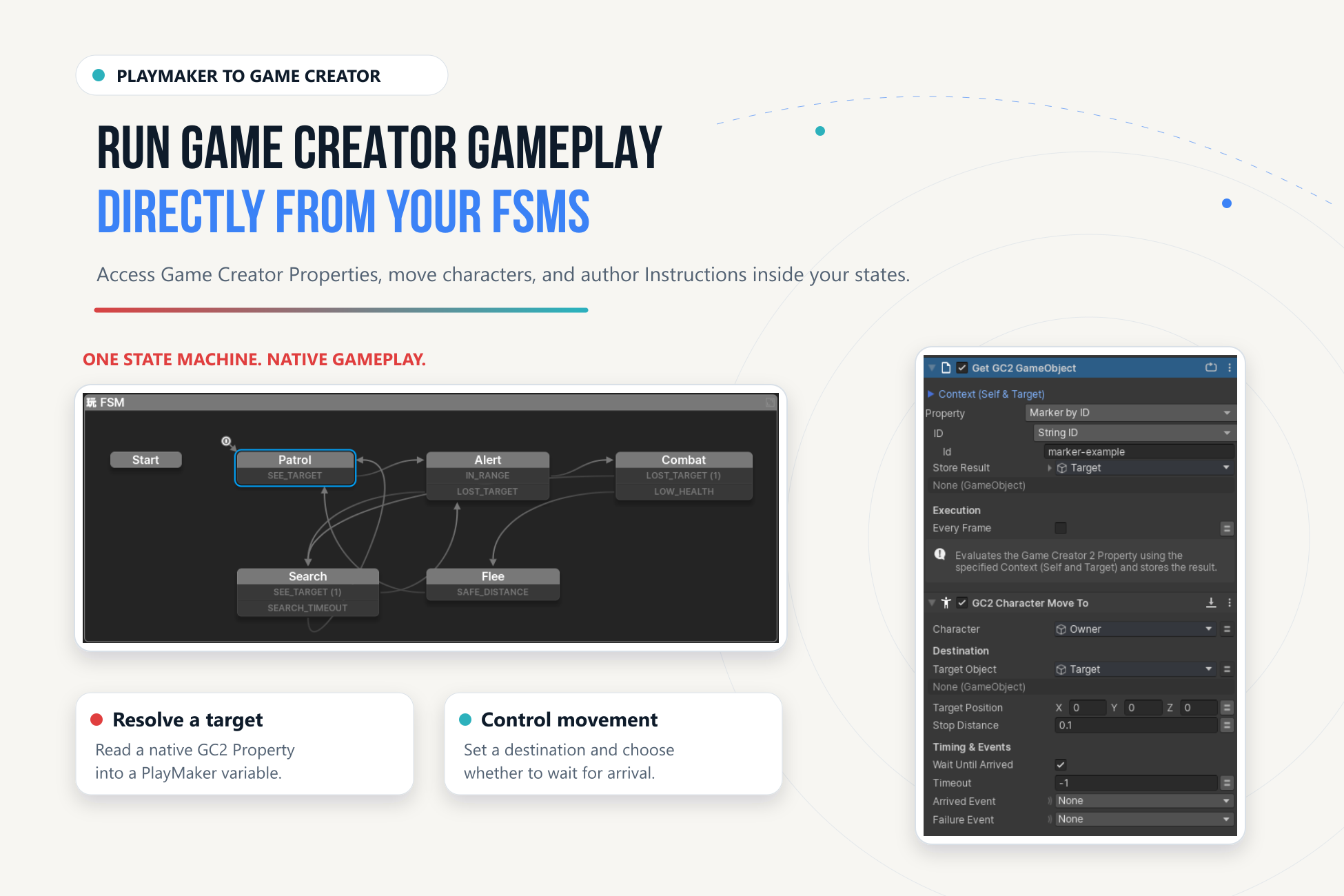Open the Store Result Target variable dropdown
The image size is (1344, 896).
(1144, 468)
